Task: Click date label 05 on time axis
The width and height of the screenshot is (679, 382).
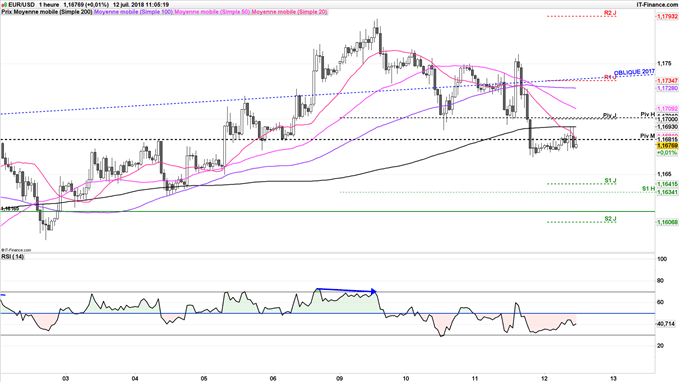Action: coord(204,378)
